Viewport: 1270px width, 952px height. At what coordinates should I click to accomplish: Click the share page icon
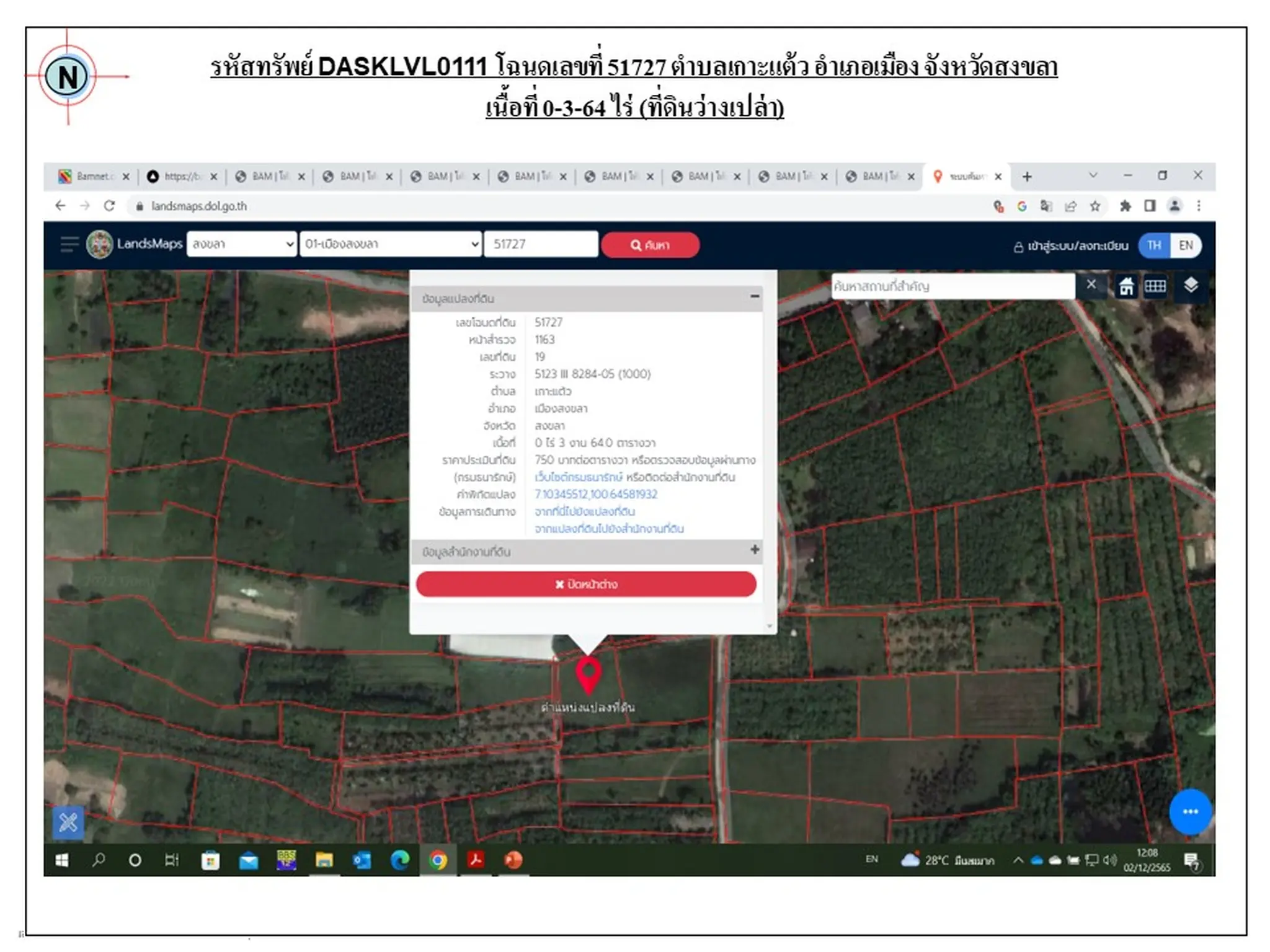(x=1070, y=206)
